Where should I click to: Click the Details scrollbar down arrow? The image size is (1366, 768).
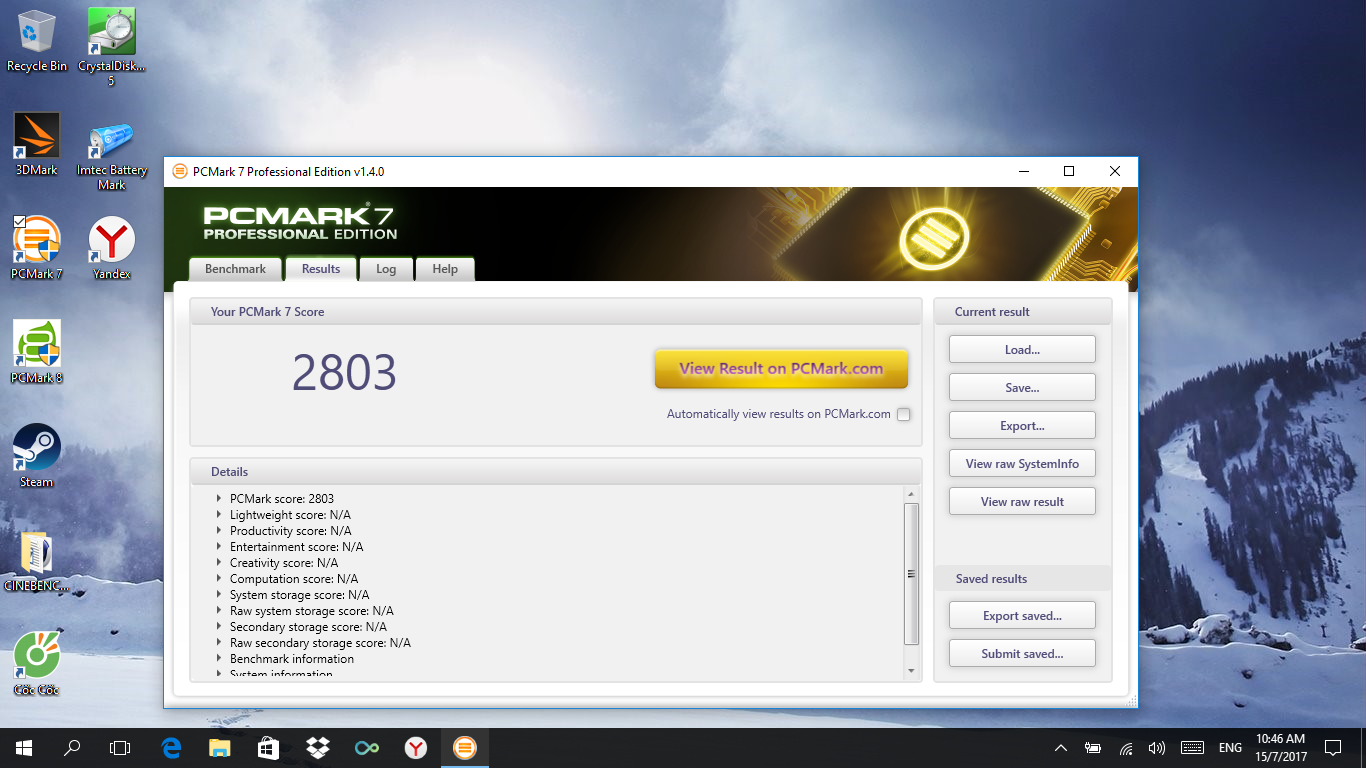[911, 670]
